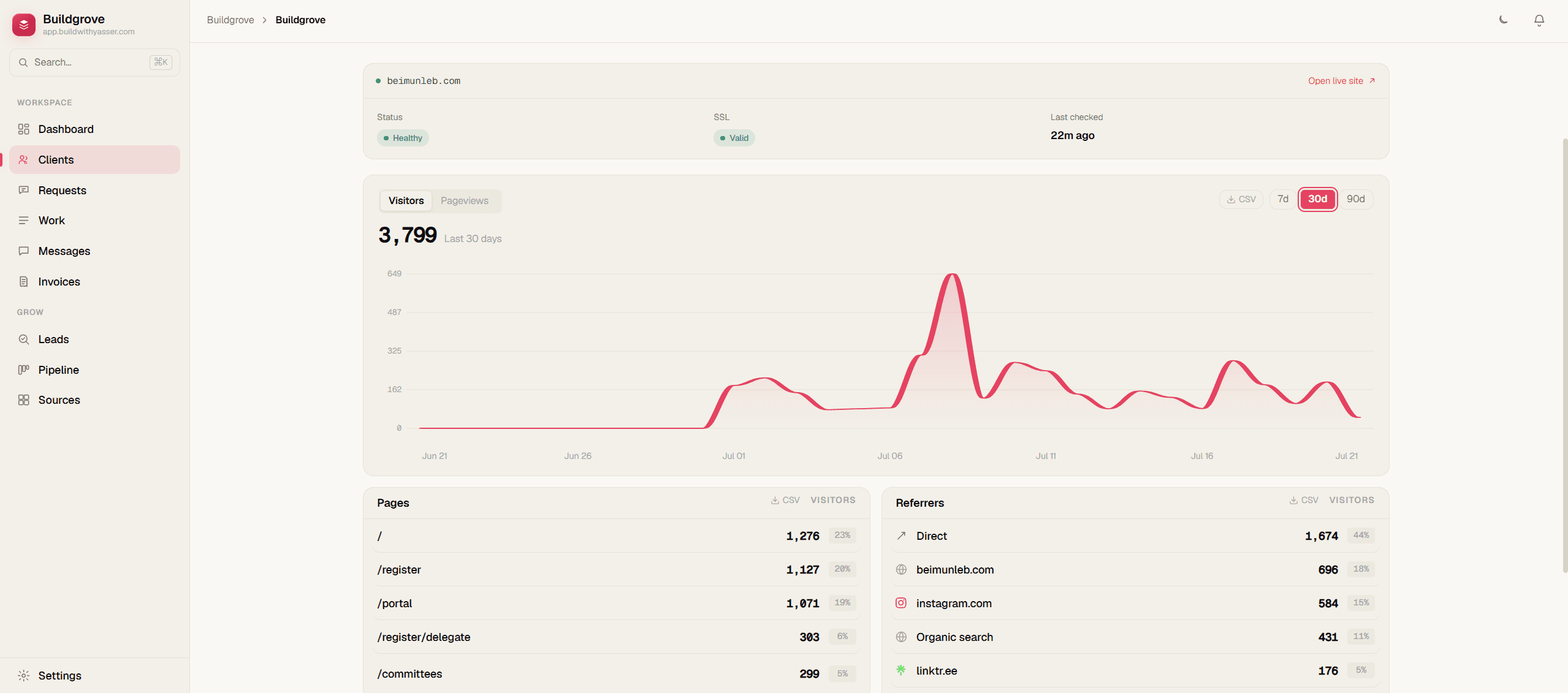
Task: Select the 30d time range
Action: pyautogui.click(x=1318, y=199)
